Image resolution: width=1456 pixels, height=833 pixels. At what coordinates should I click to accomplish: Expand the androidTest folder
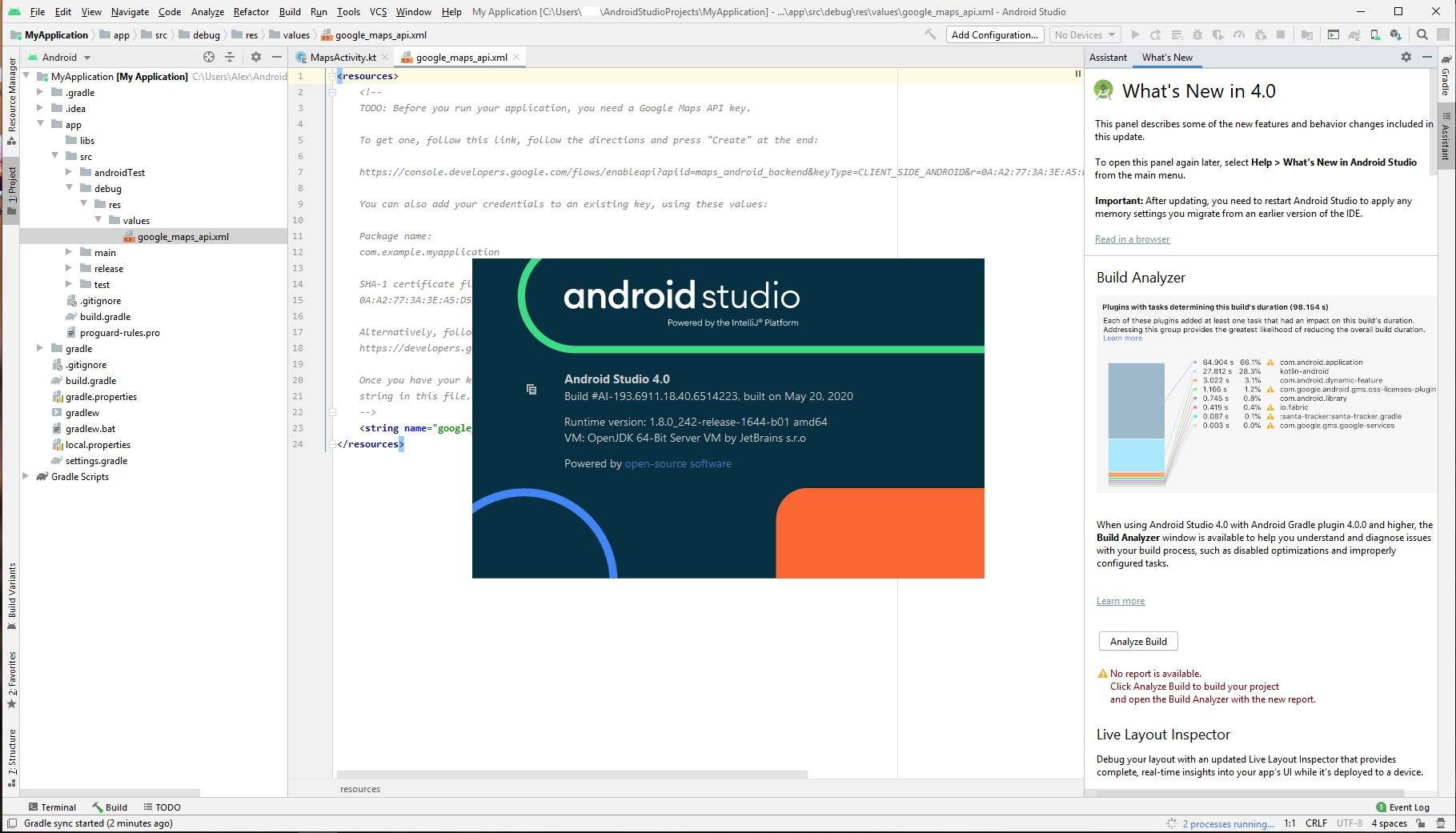(69, 172)
